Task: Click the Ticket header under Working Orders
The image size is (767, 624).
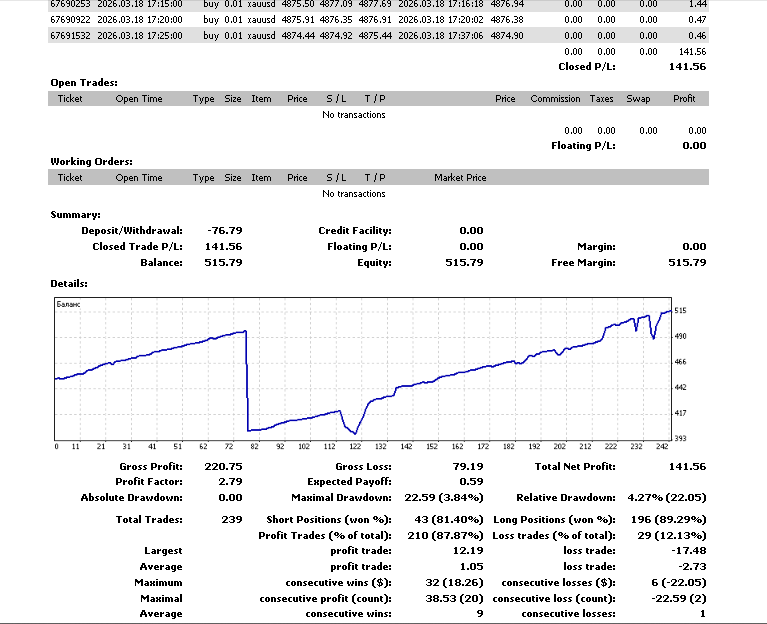Action: tap(70, 178)
